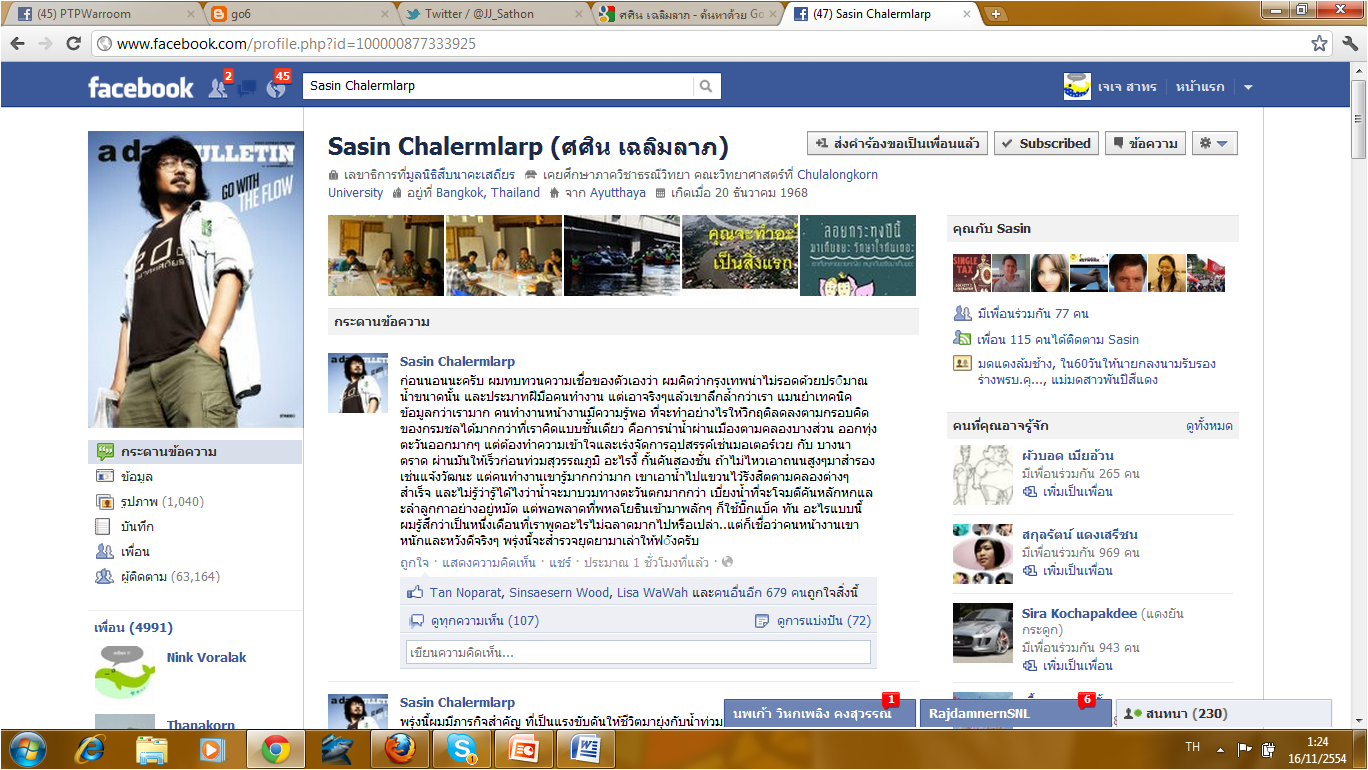Select กระดานข้อความ in left sidebar
Viewport: 1368px width, 770px height.
tap(195, 452)
